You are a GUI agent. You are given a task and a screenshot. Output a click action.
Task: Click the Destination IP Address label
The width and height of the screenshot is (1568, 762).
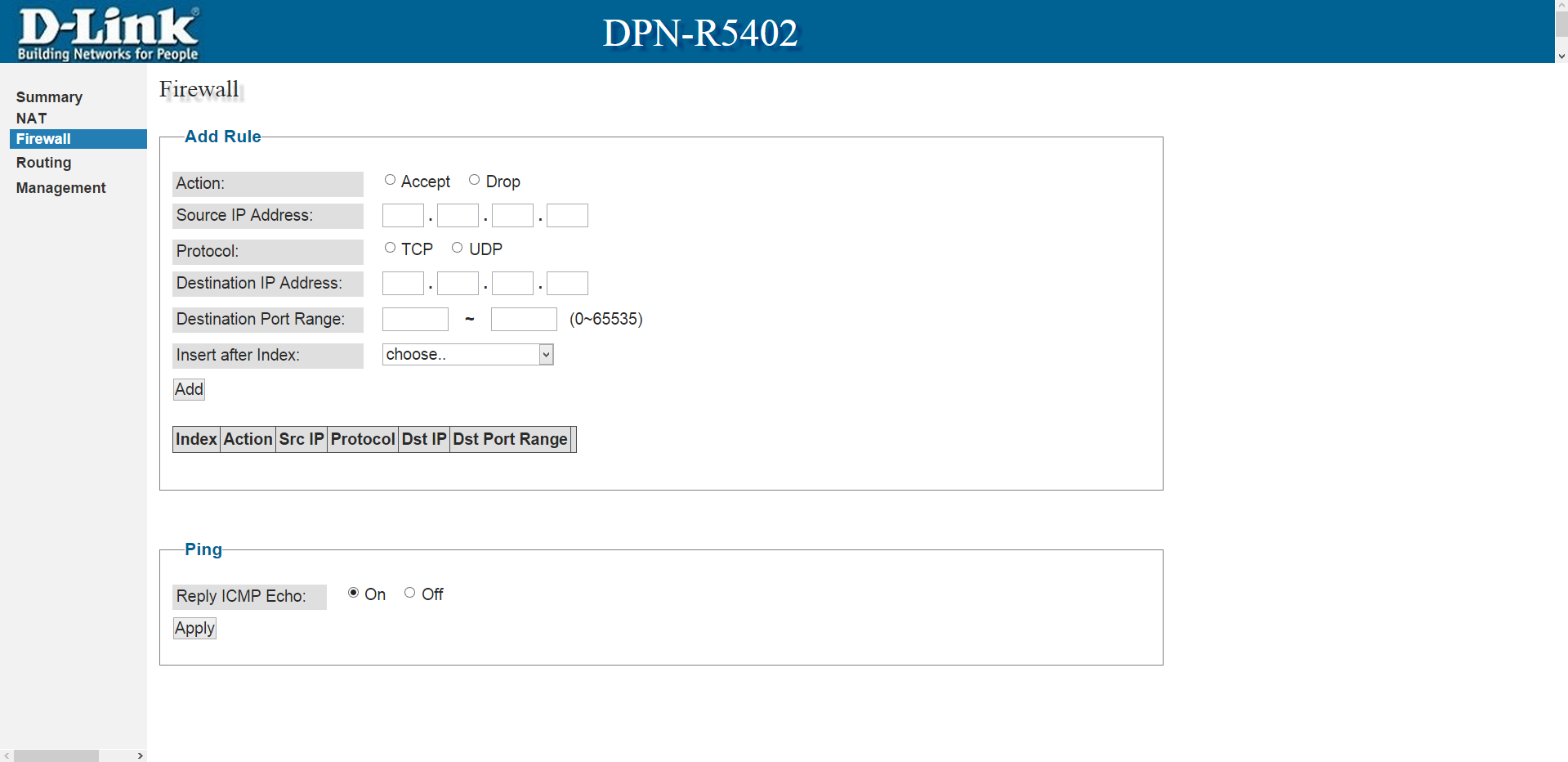tap(268, 283)
